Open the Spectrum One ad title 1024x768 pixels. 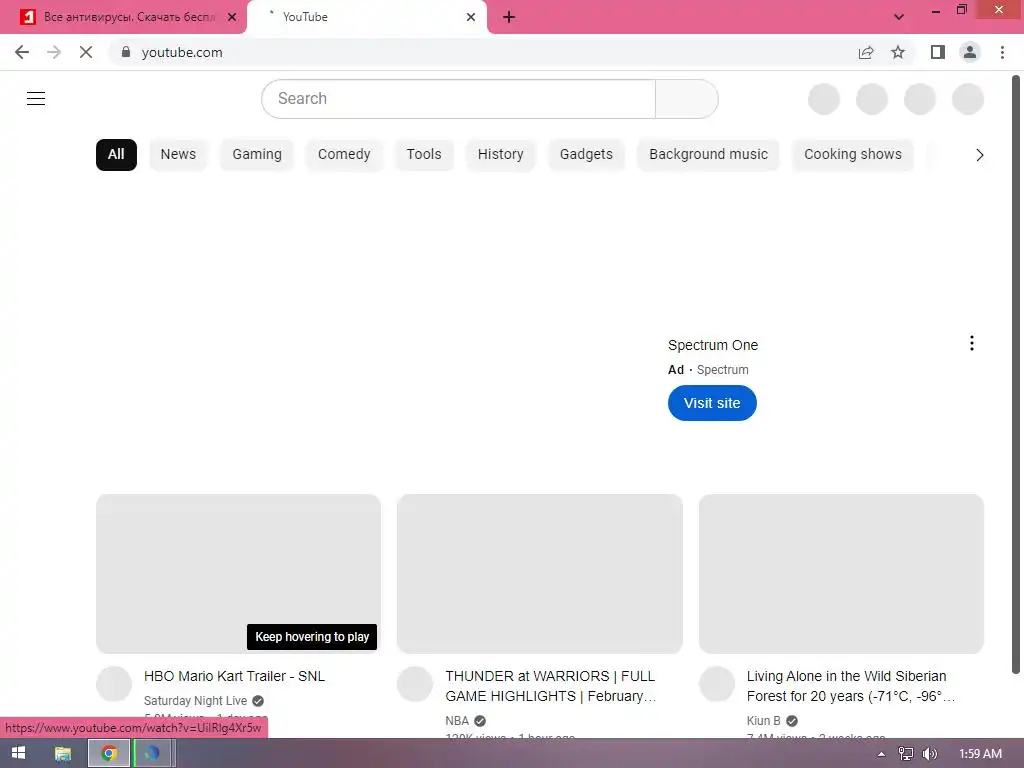click(x=712, y=345)
